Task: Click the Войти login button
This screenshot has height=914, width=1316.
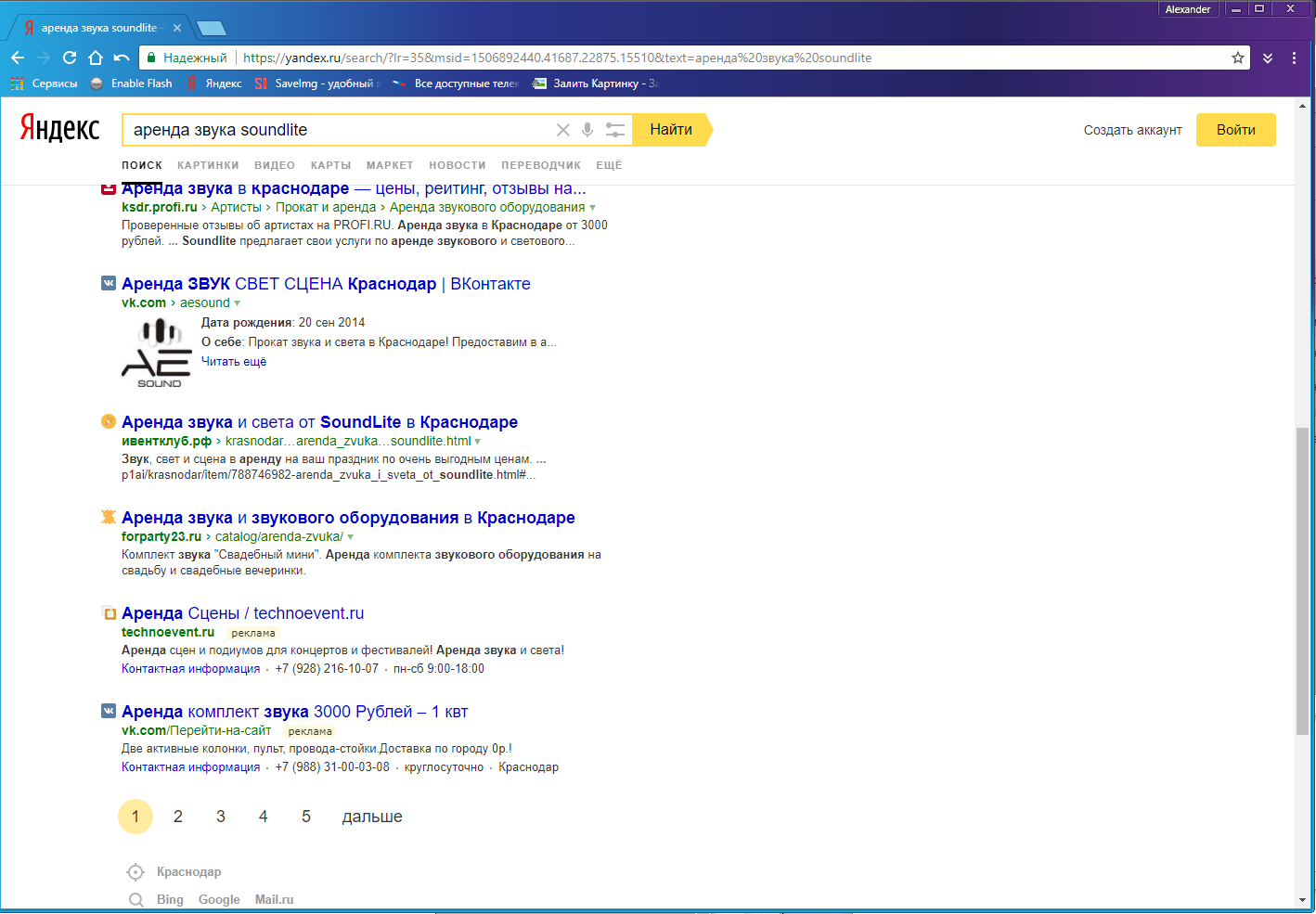Action: (1236, 130)
